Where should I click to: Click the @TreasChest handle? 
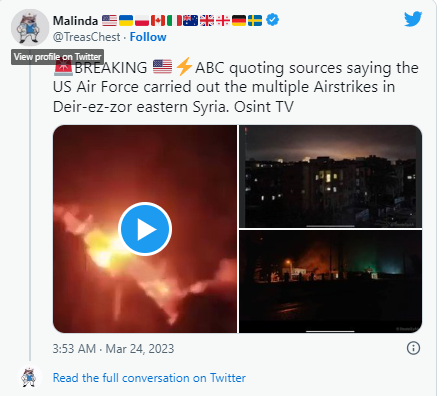[86, 37]
